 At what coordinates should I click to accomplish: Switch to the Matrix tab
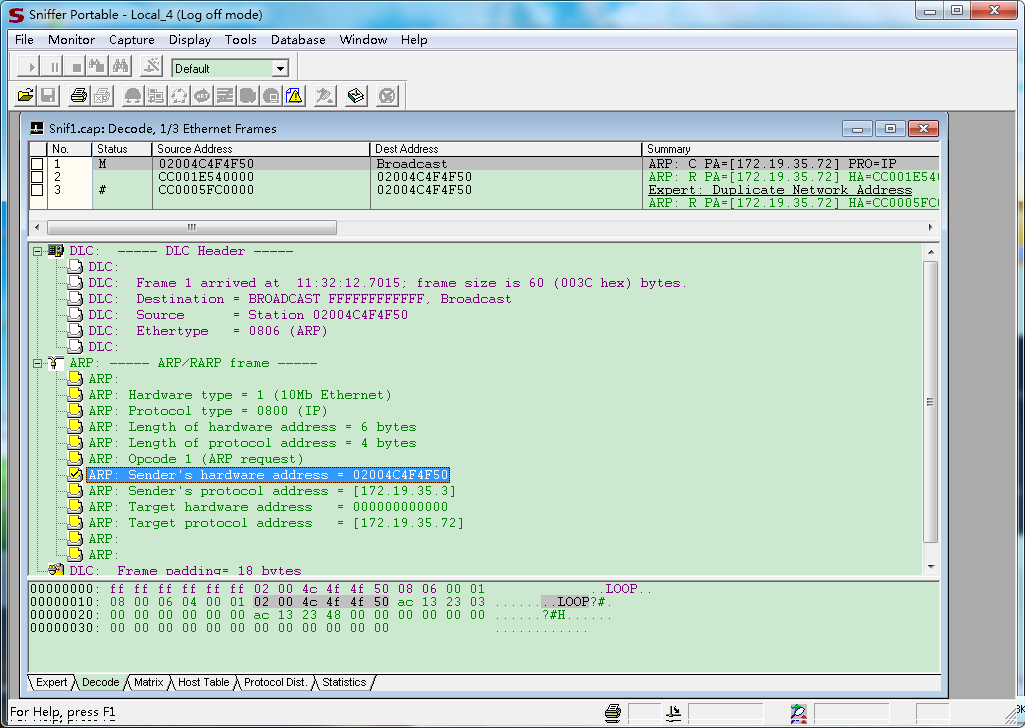pyautogui.click(x=148, y=682)
